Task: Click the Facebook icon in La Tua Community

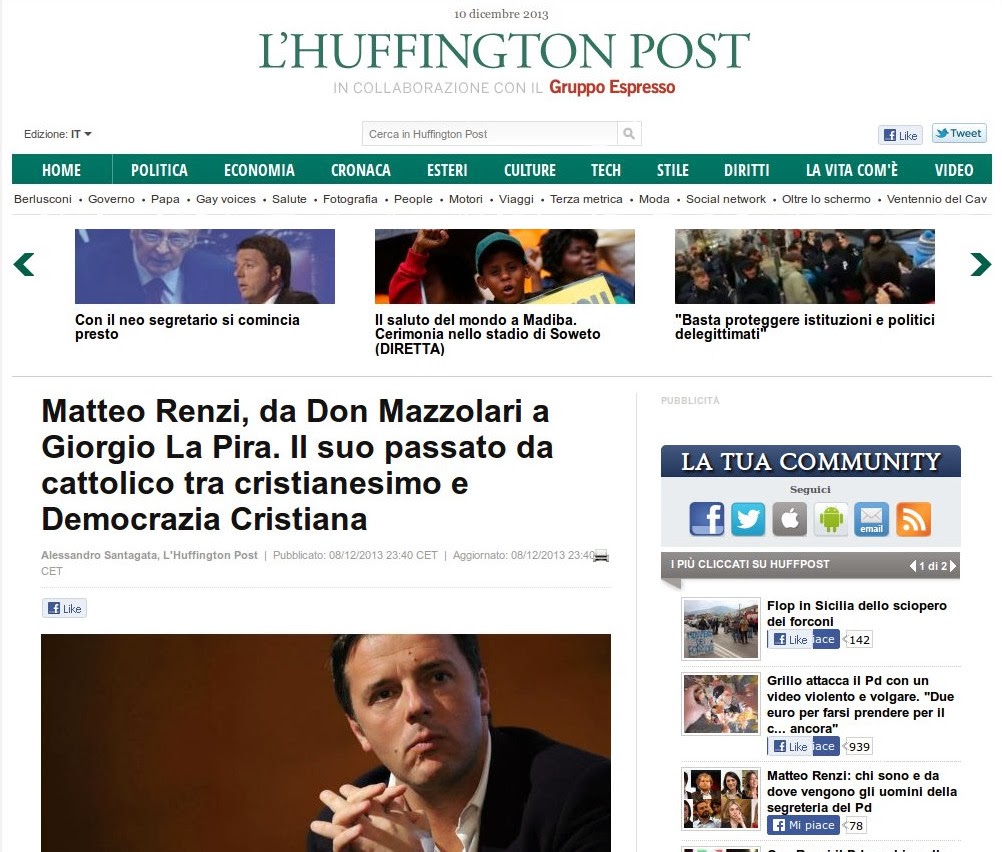Action: [706, 518]
